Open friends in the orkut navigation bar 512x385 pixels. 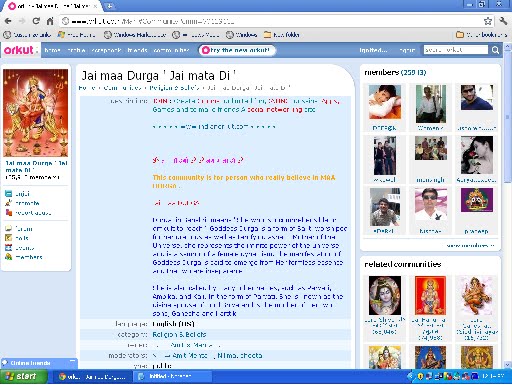[x=137, y=50]
